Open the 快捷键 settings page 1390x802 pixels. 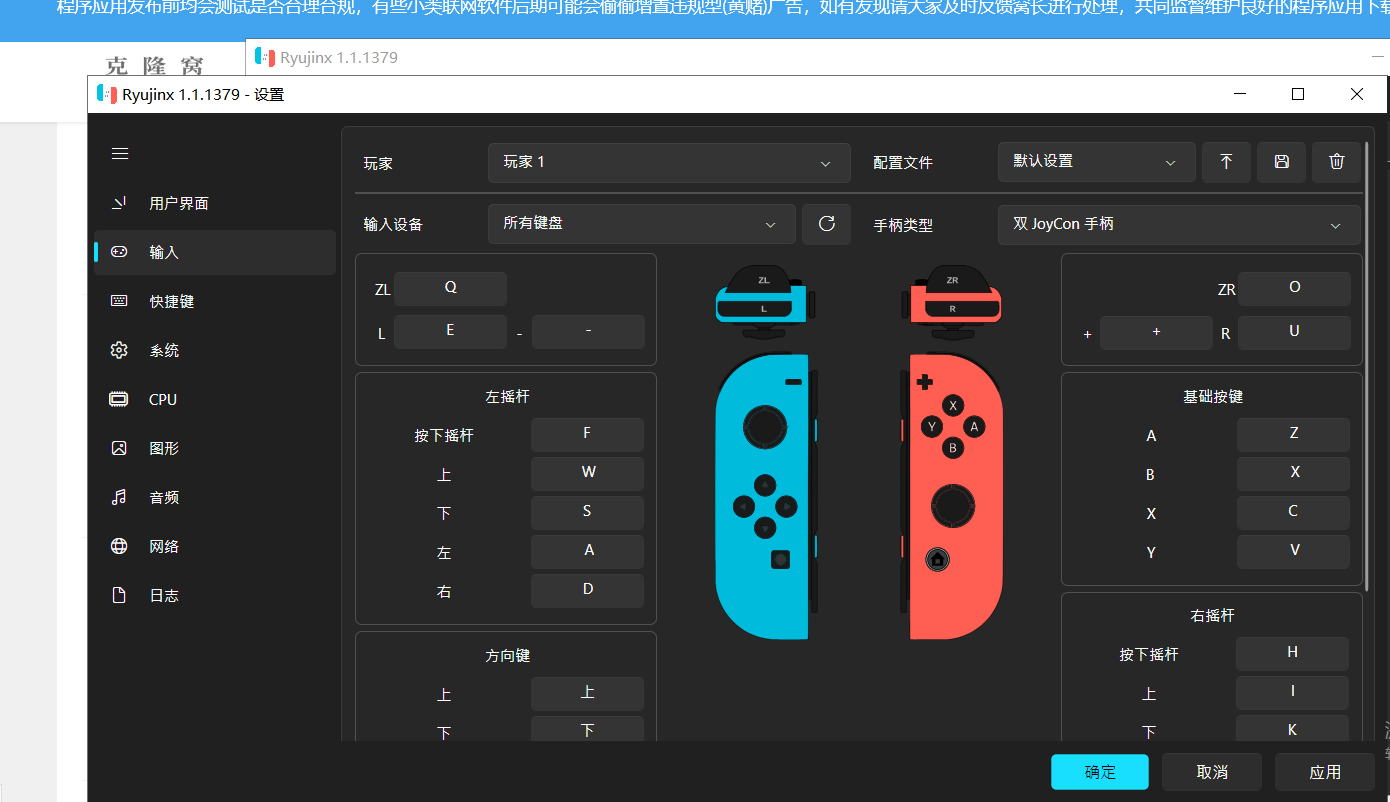[x=215, y=301]
